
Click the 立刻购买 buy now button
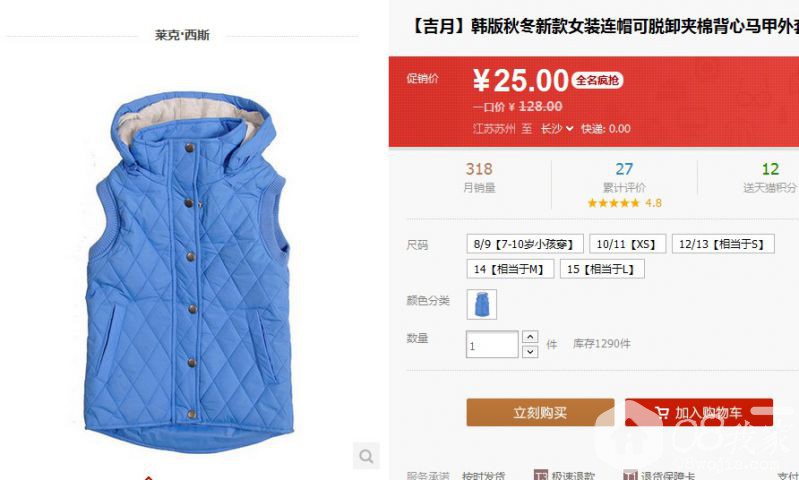(540, 412)
